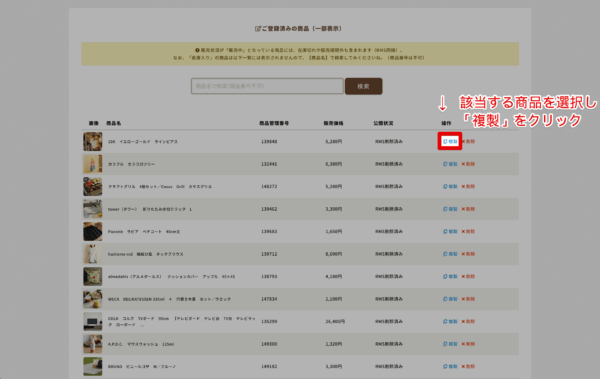Click the product name starting with BRUNO

point(142,367)
